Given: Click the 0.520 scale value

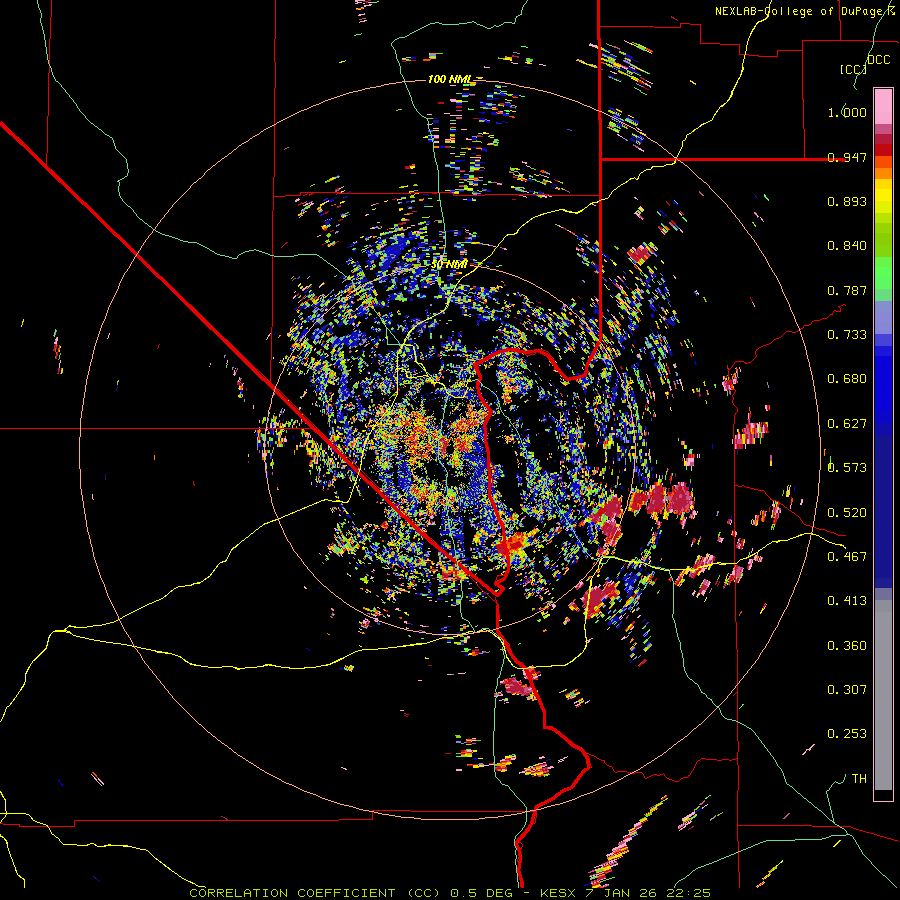Looking at the screenshot, I should (847, 513).
